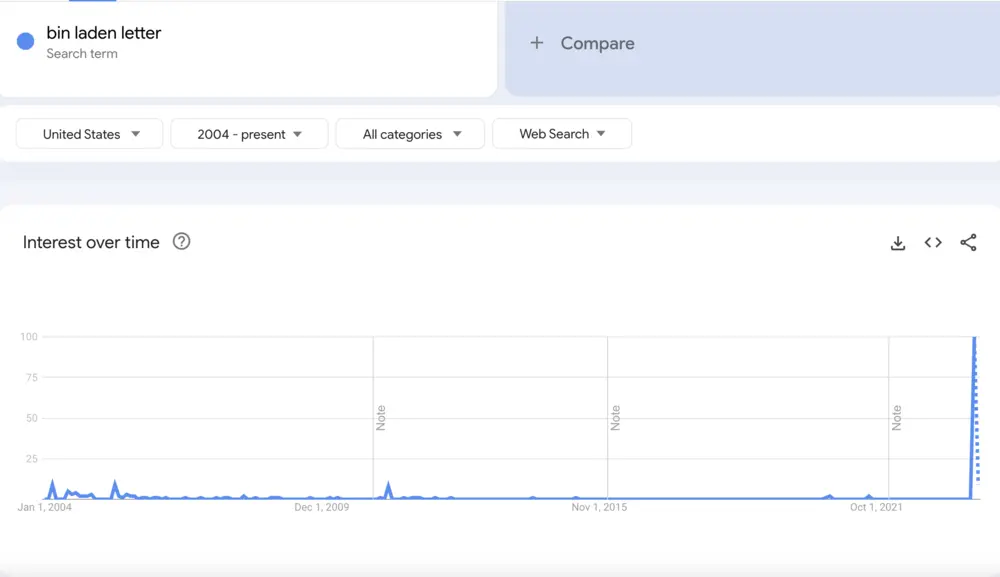Click the Search term subtitle text

[82, 54]
